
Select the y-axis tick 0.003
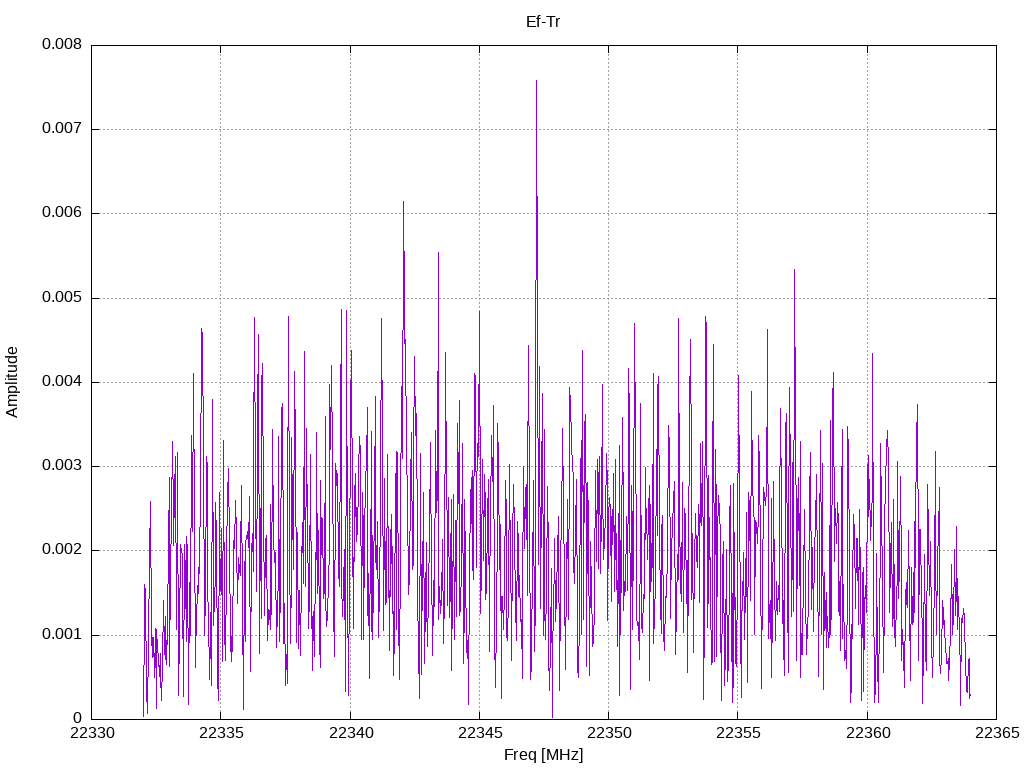[x=62, y=466]
